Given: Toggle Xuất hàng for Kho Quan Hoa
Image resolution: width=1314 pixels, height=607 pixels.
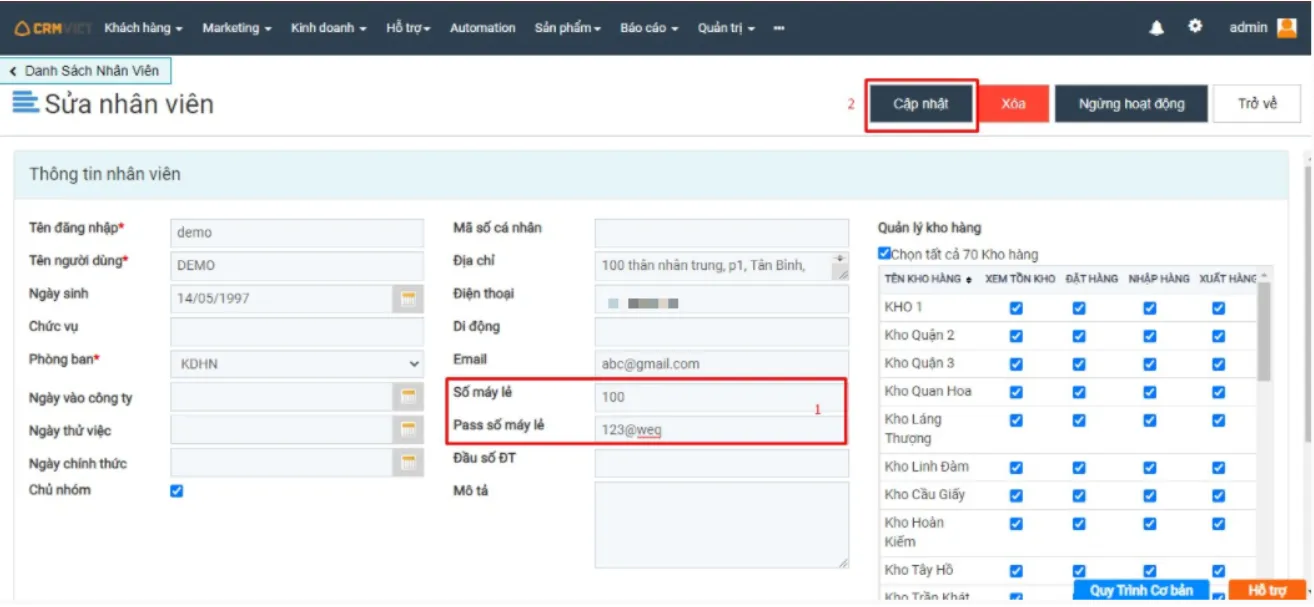Looking at the screenshot, I should tap(1218, 392).
